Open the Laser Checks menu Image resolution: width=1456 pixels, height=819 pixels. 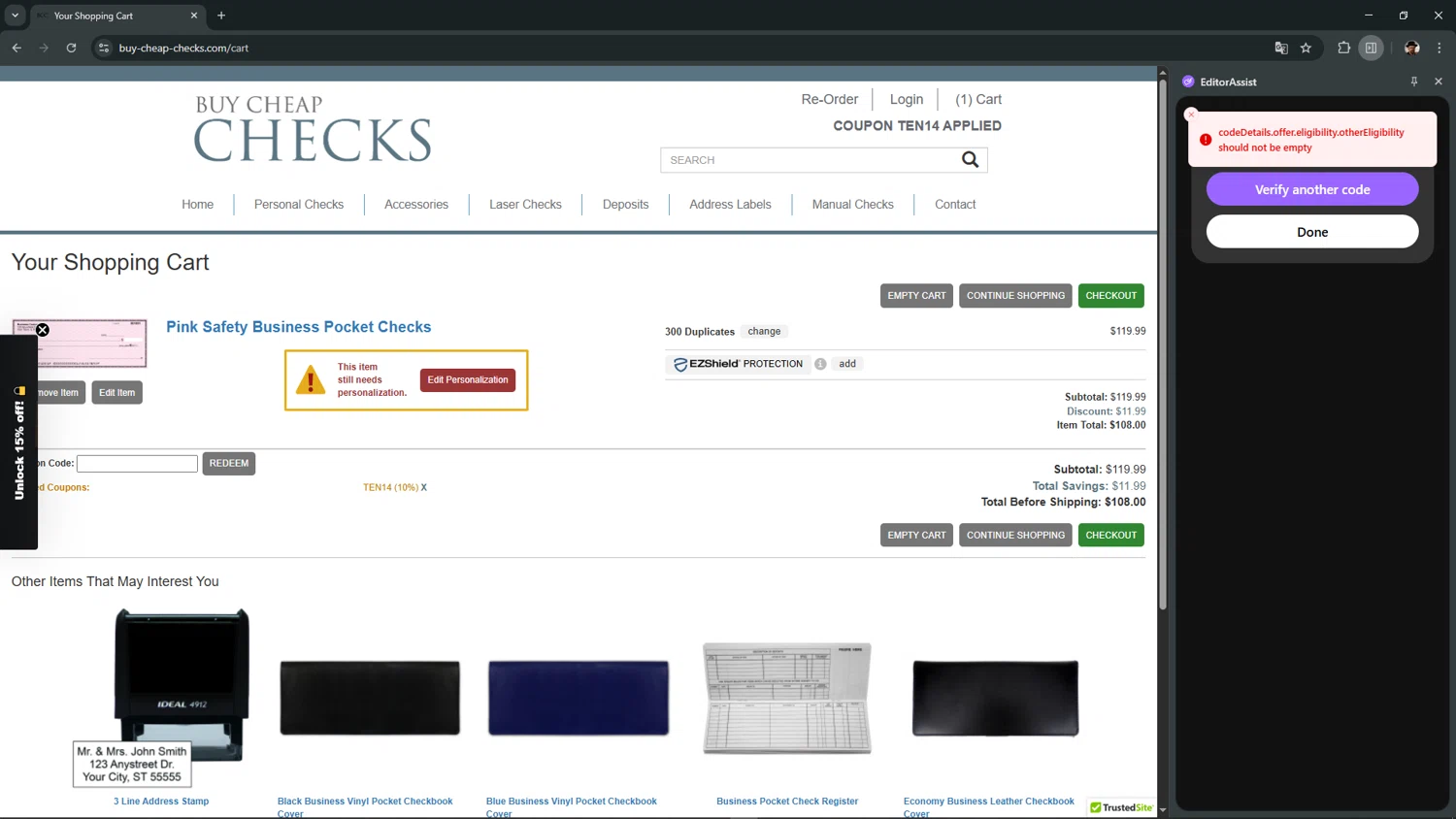525,205
